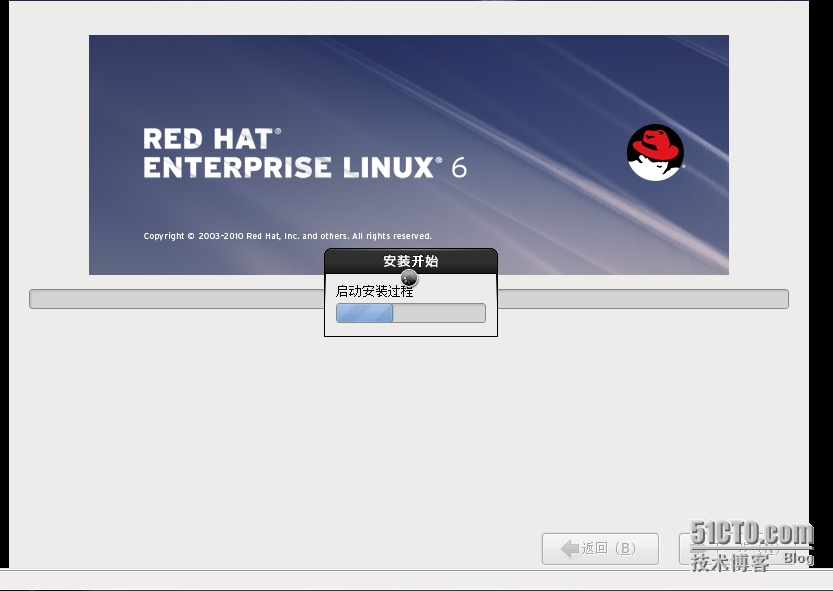Click the 启动安装过程 status text
Viewport: 833px width, 591px height.
[x=375, y=291]
